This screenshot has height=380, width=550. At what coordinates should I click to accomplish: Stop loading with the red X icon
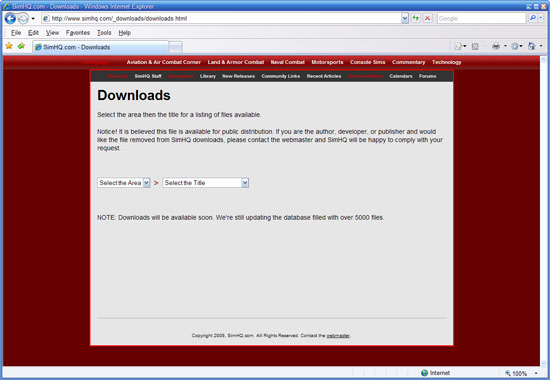pyautogui.click(x=427, y=18)
